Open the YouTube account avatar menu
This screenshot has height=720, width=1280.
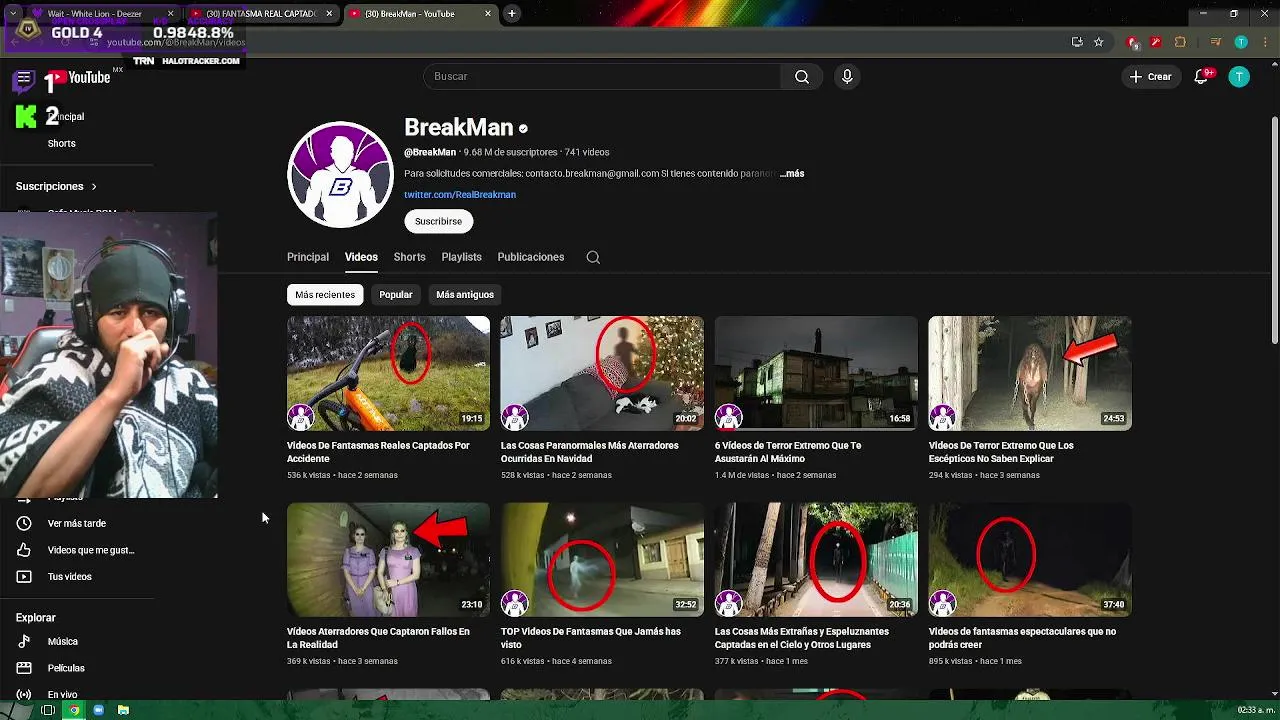1239,77
